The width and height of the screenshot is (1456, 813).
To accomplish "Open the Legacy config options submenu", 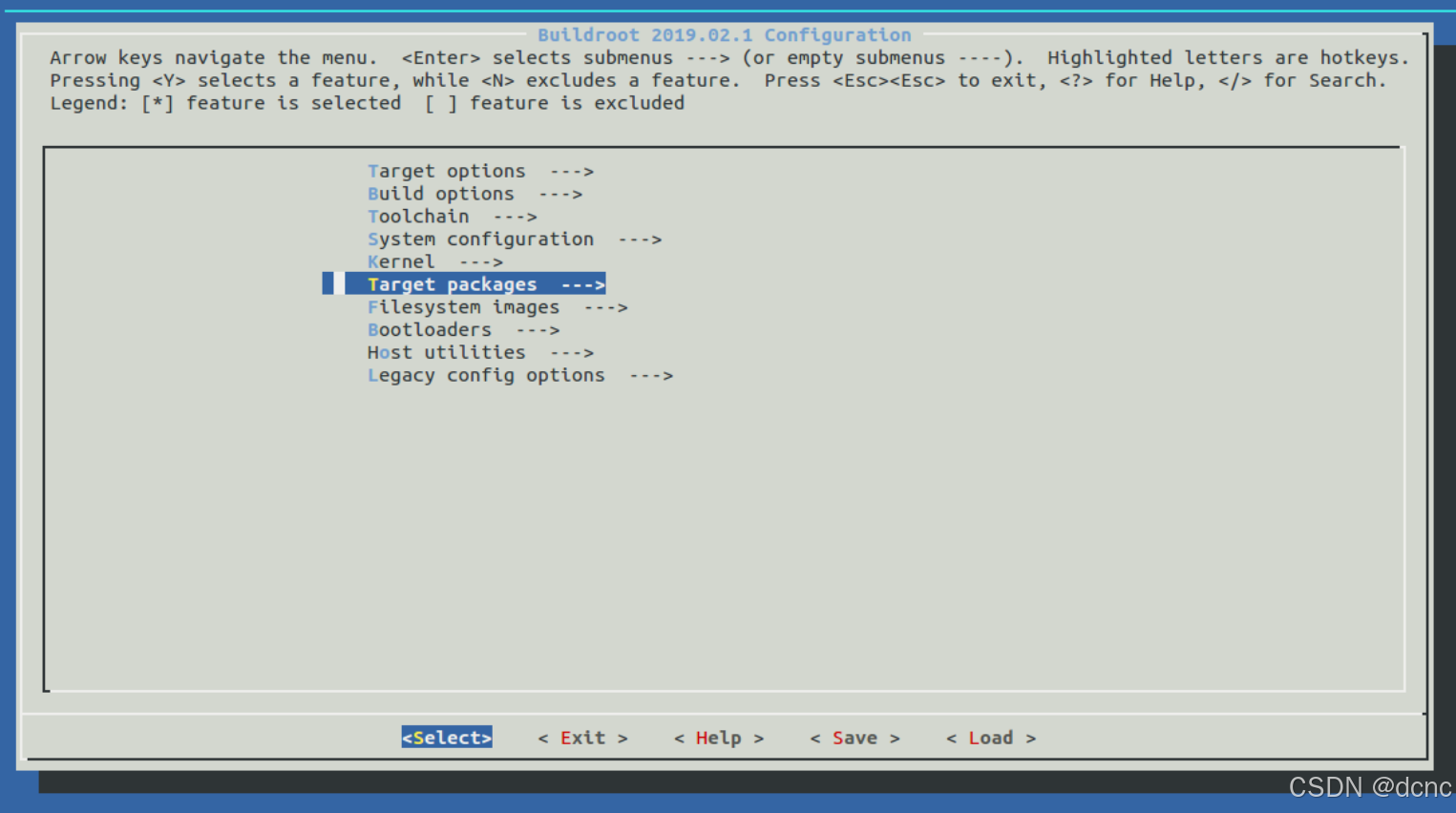I will tap(520, 376).
